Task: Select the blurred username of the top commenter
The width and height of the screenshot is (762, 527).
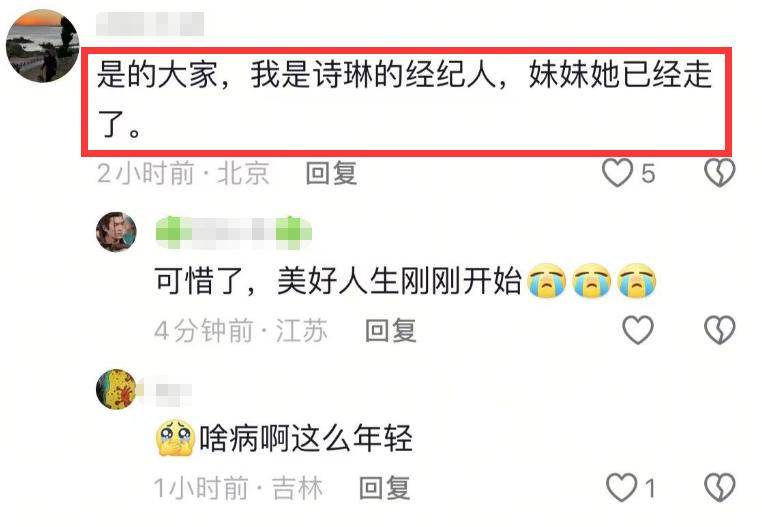Action: click(150, 24)
